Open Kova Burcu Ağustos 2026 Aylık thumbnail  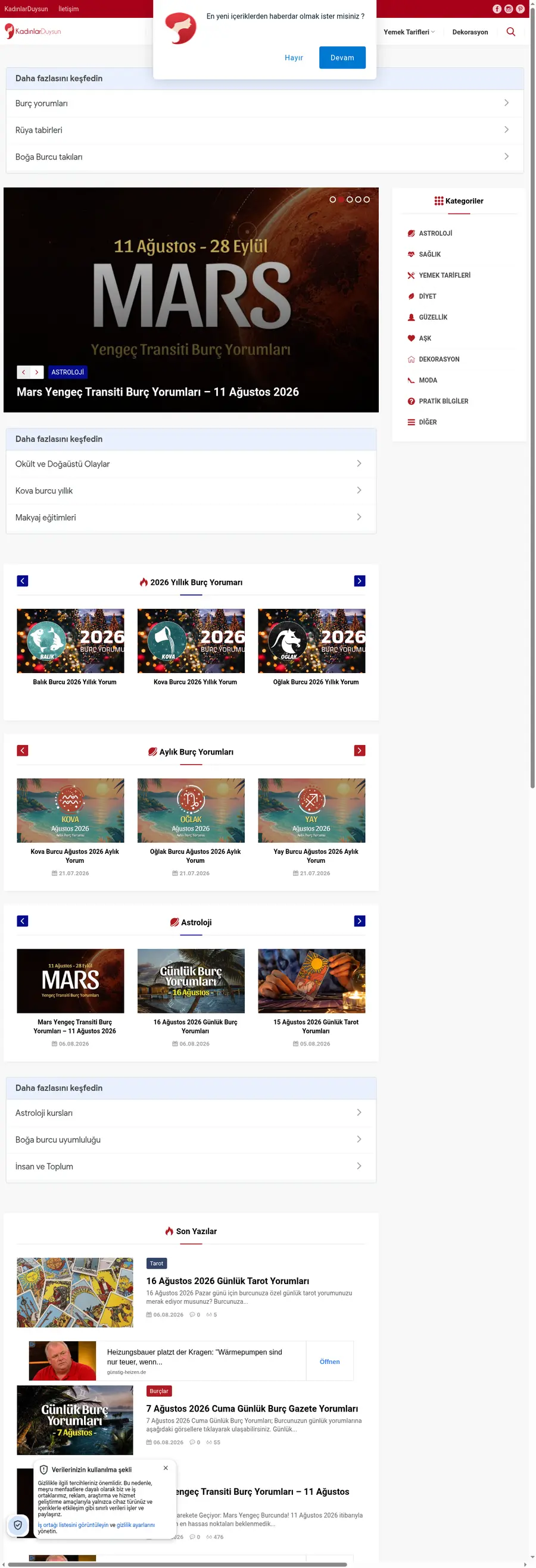(71, 810)
